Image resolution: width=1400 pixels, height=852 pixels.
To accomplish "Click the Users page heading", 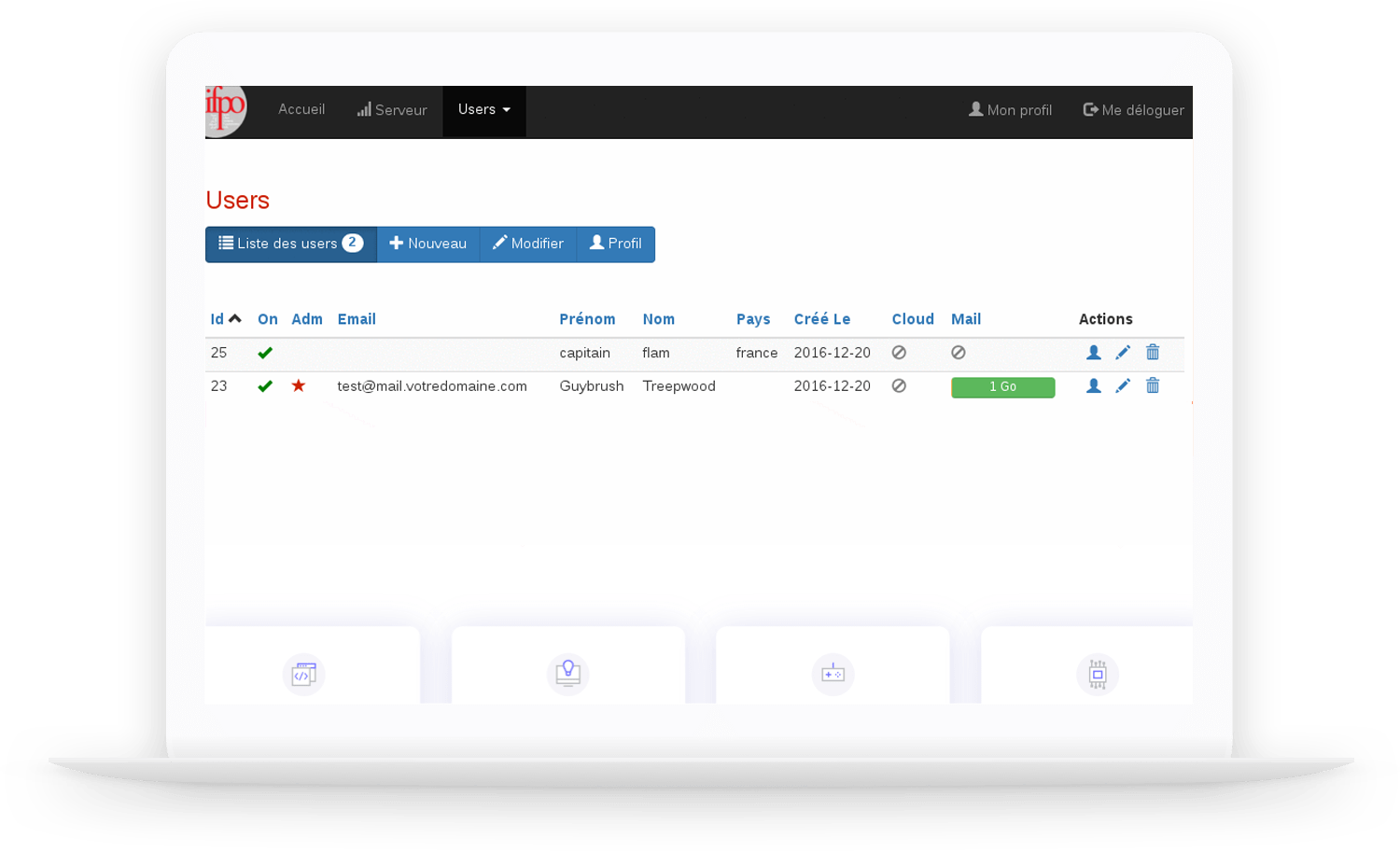I will 237,201.
